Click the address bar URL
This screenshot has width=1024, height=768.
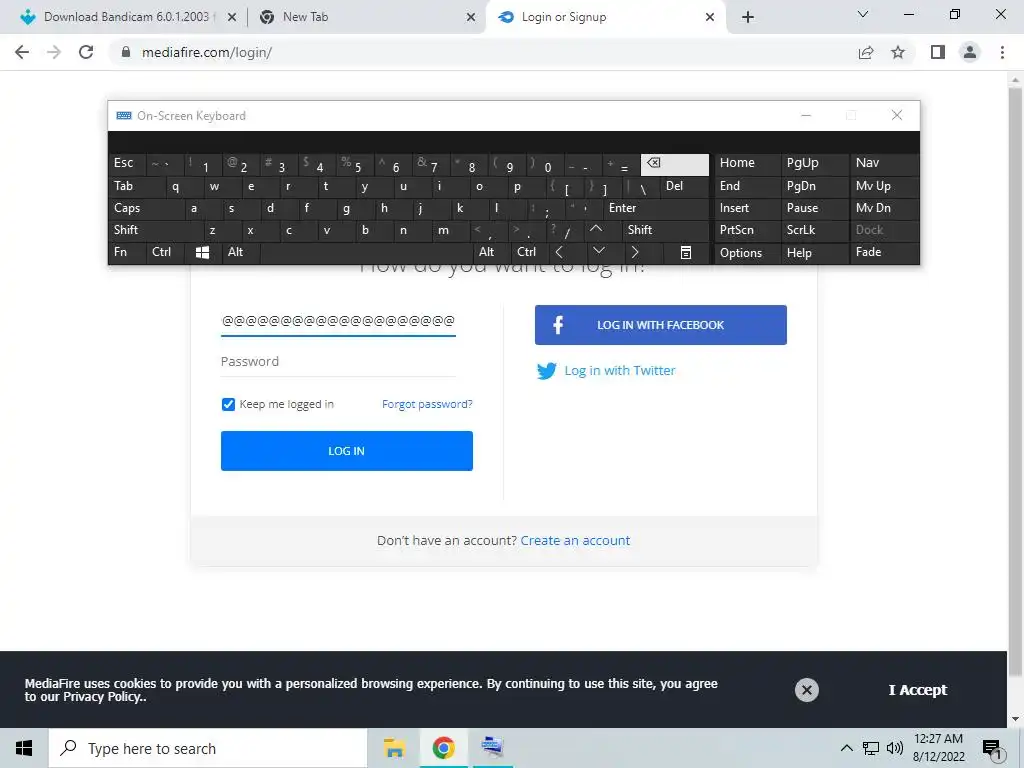[206, 52]
